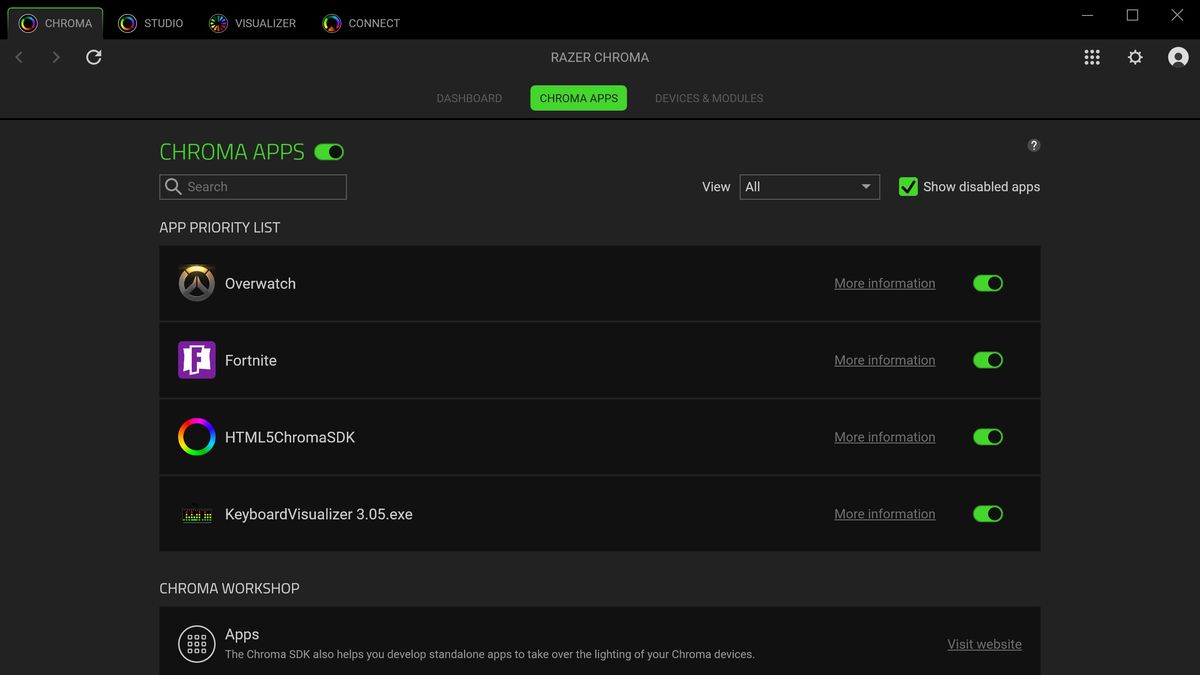Viewport: 1200px width, 675px height.
Task: Open the apps grid icon in the header
Action: tap(1092, 57)
